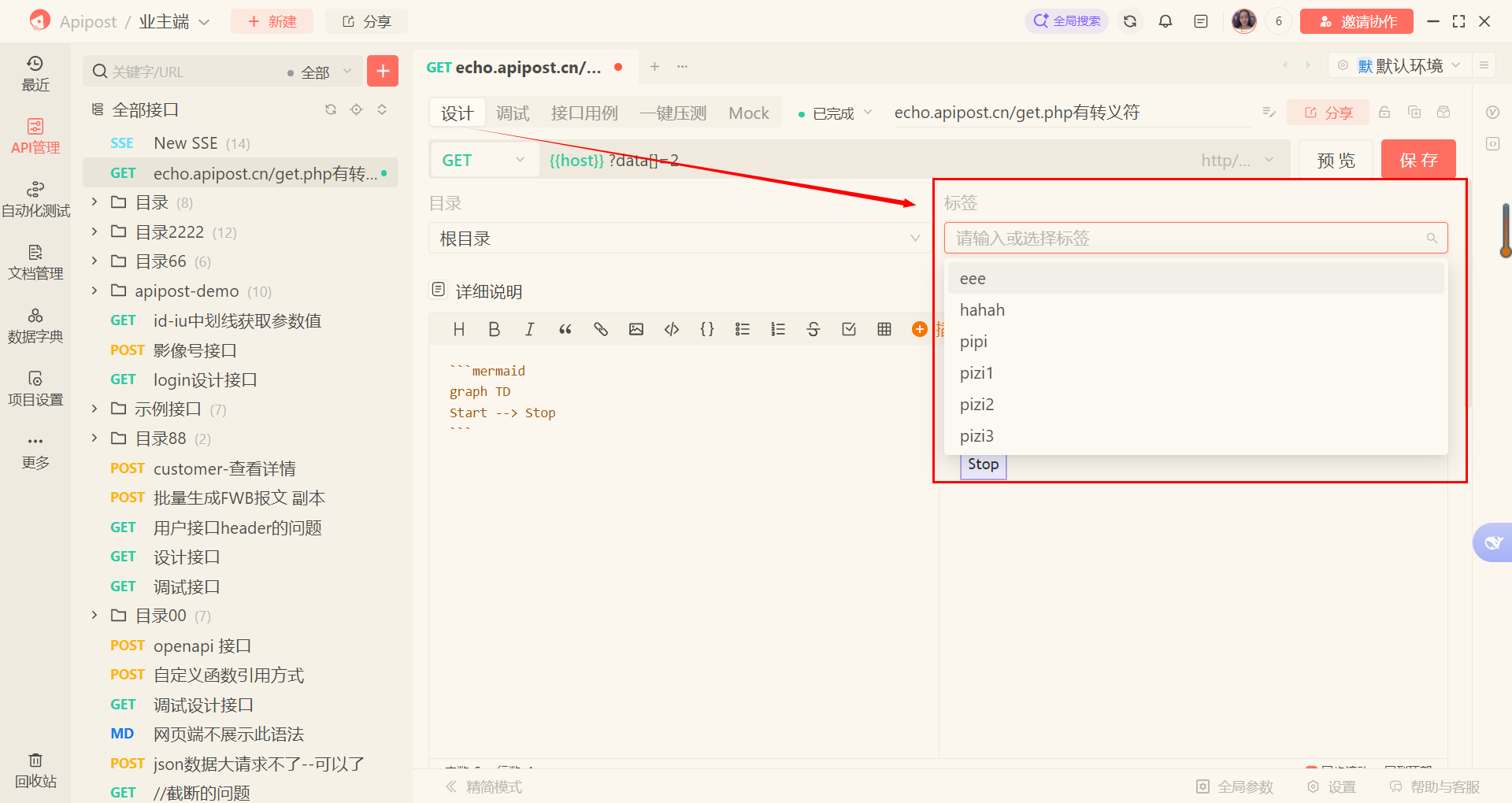Insert inline code in the editor

point(672,329)
